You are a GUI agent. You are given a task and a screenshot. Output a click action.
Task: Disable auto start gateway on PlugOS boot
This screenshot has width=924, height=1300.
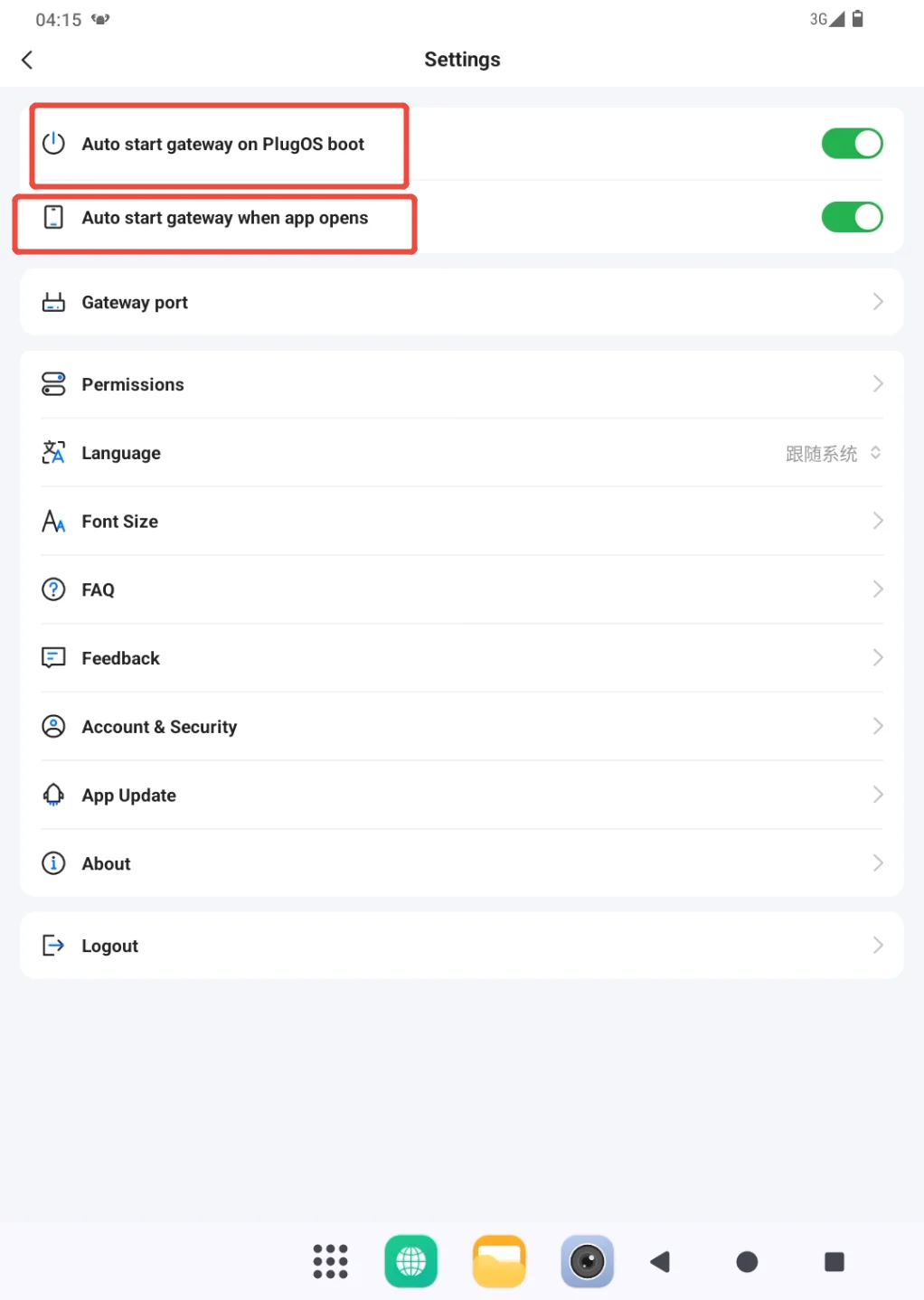[852, 143]
